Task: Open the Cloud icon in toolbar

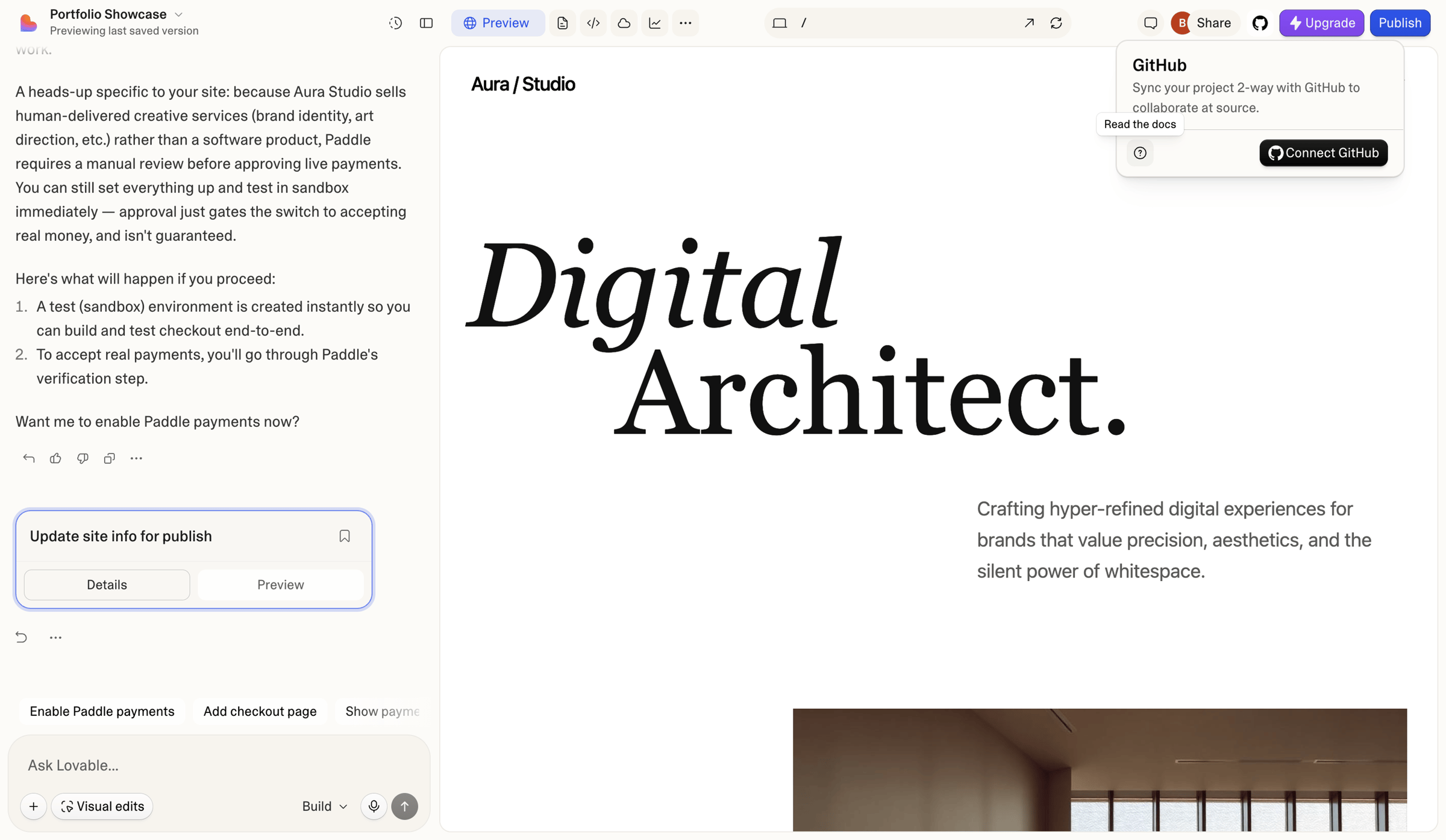Action: coord(624,23)
